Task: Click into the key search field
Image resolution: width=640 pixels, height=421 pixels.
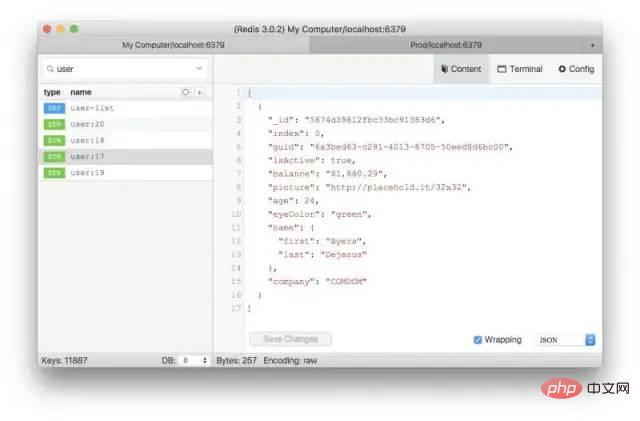Action: coord(120,69)
